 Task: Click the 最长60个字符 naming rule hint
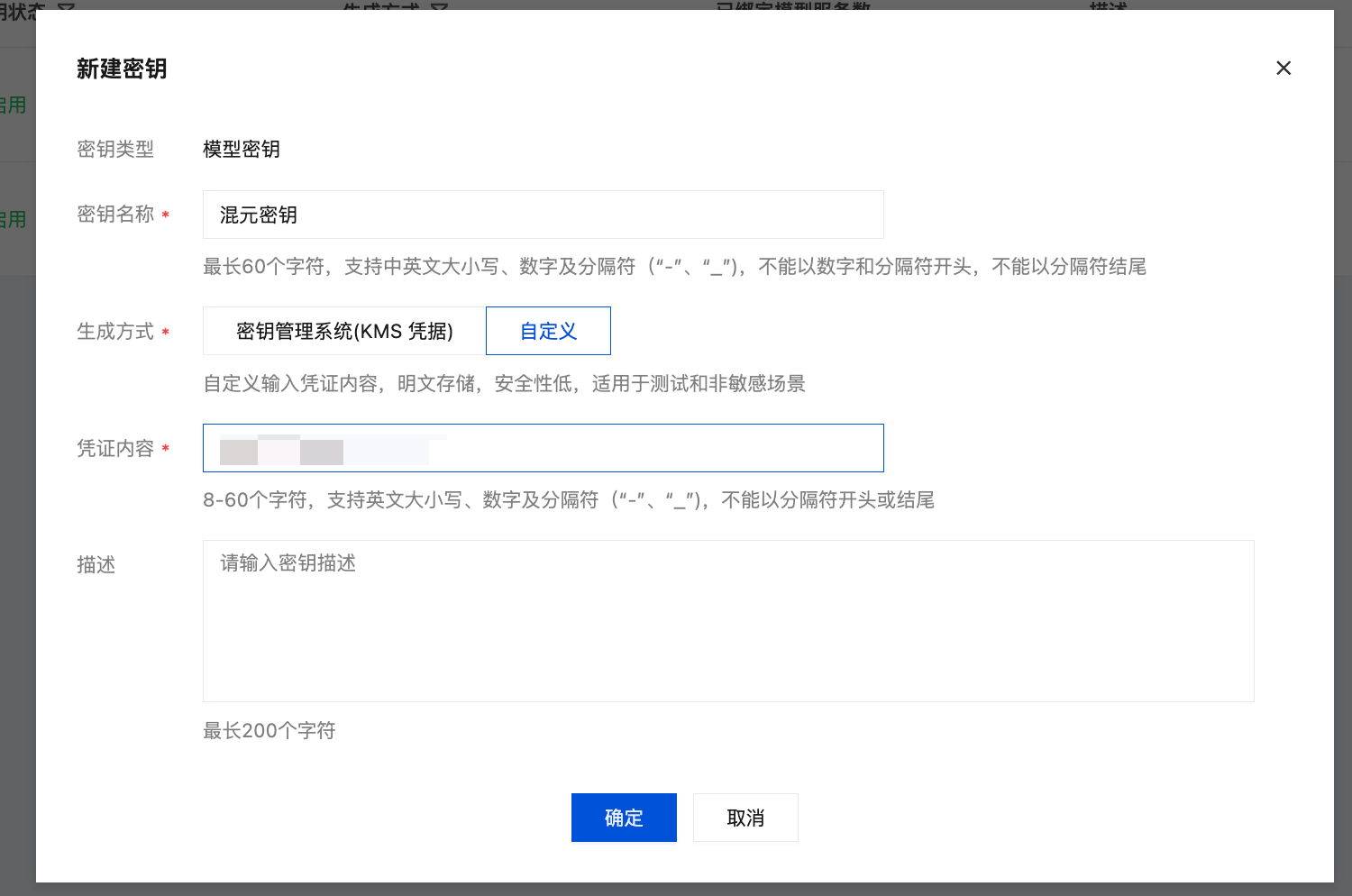tap(674, 267)
